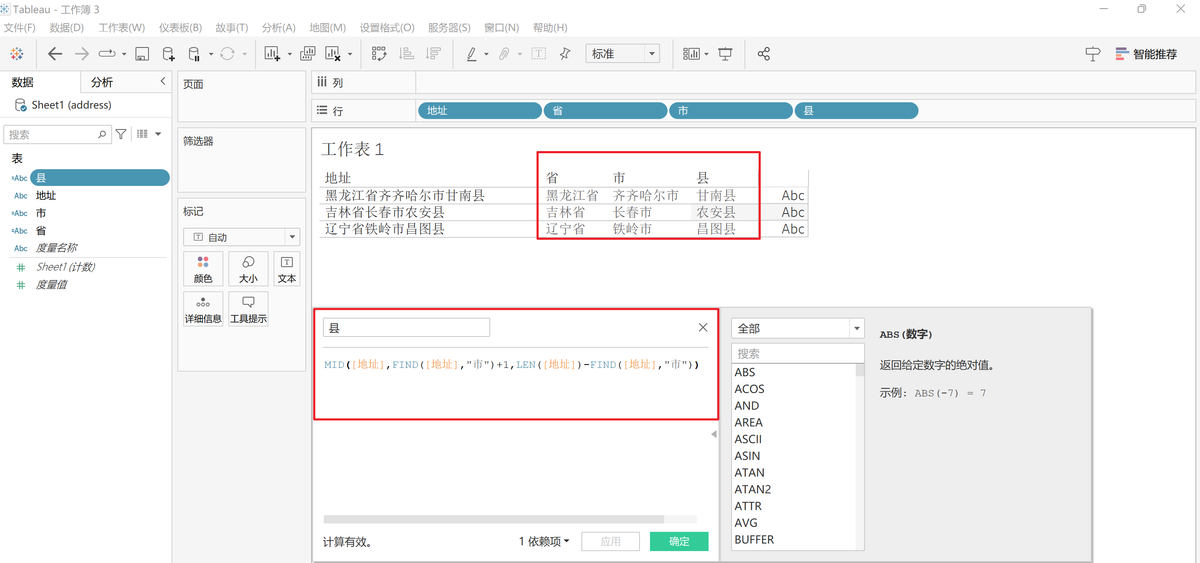This screenshot has width=1200, height=563.
Task: Click the highlight pen icon
Action: [x=471, y=54]
